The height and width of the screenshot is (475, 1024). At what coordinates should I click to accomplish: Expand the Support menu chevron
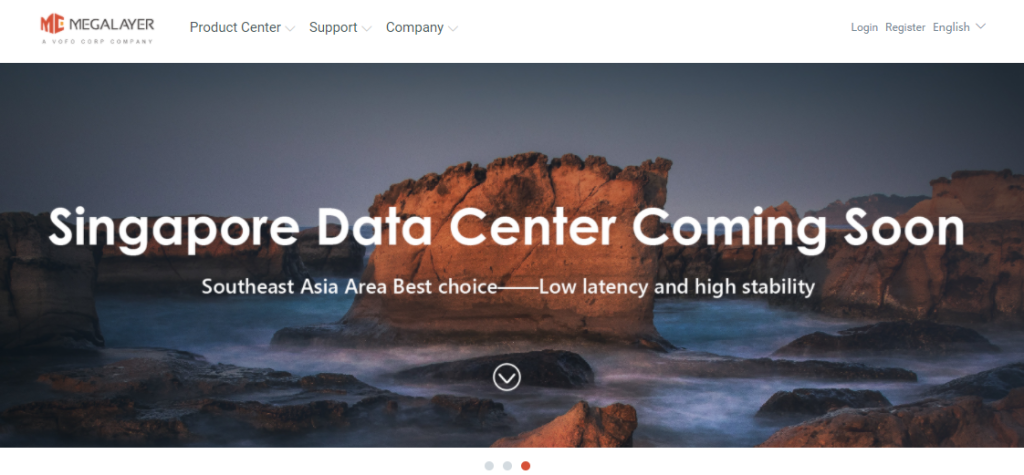pos(366,28)
